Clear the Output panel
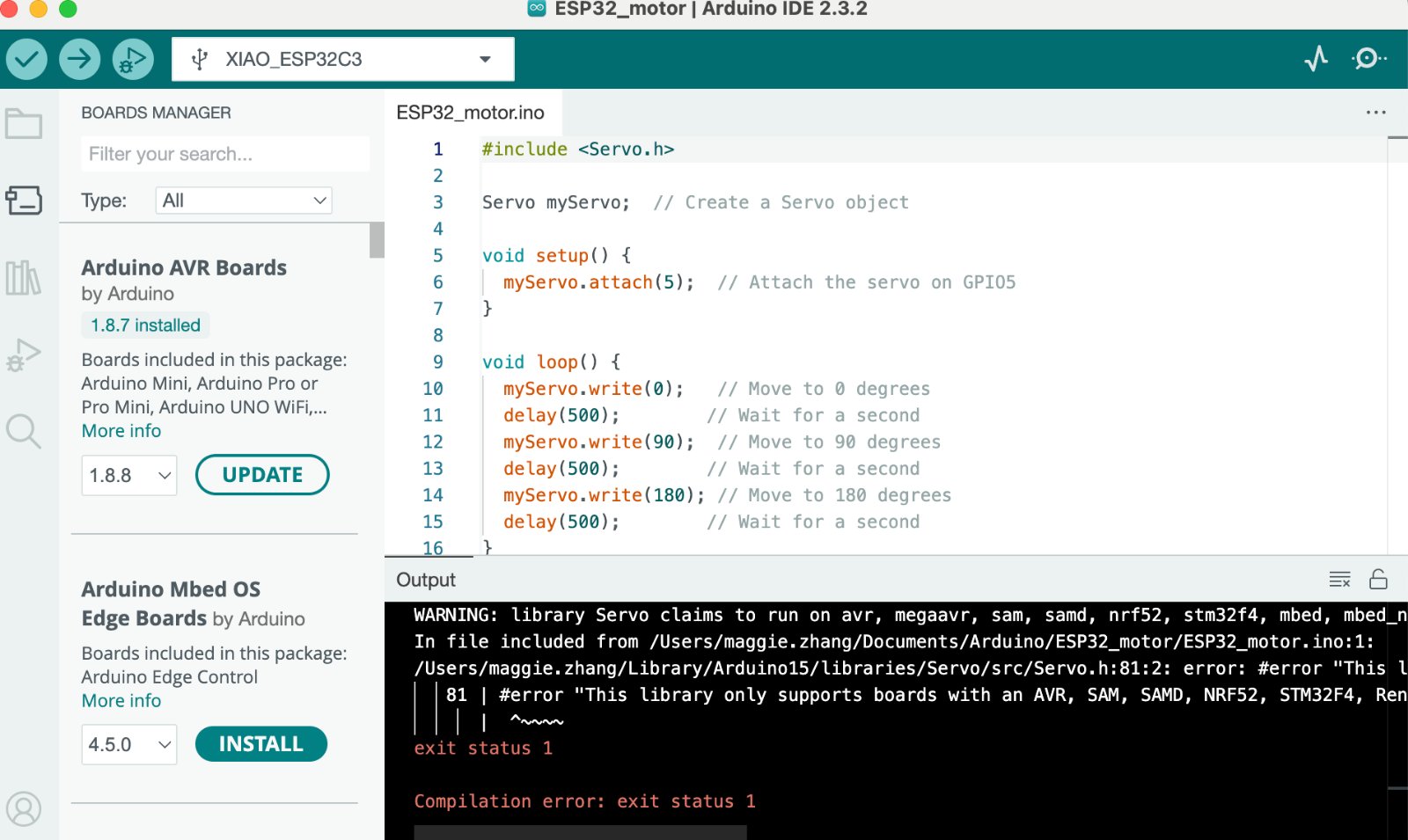1408x840 pixels. pyautogui.click(x=1339, y=579)
